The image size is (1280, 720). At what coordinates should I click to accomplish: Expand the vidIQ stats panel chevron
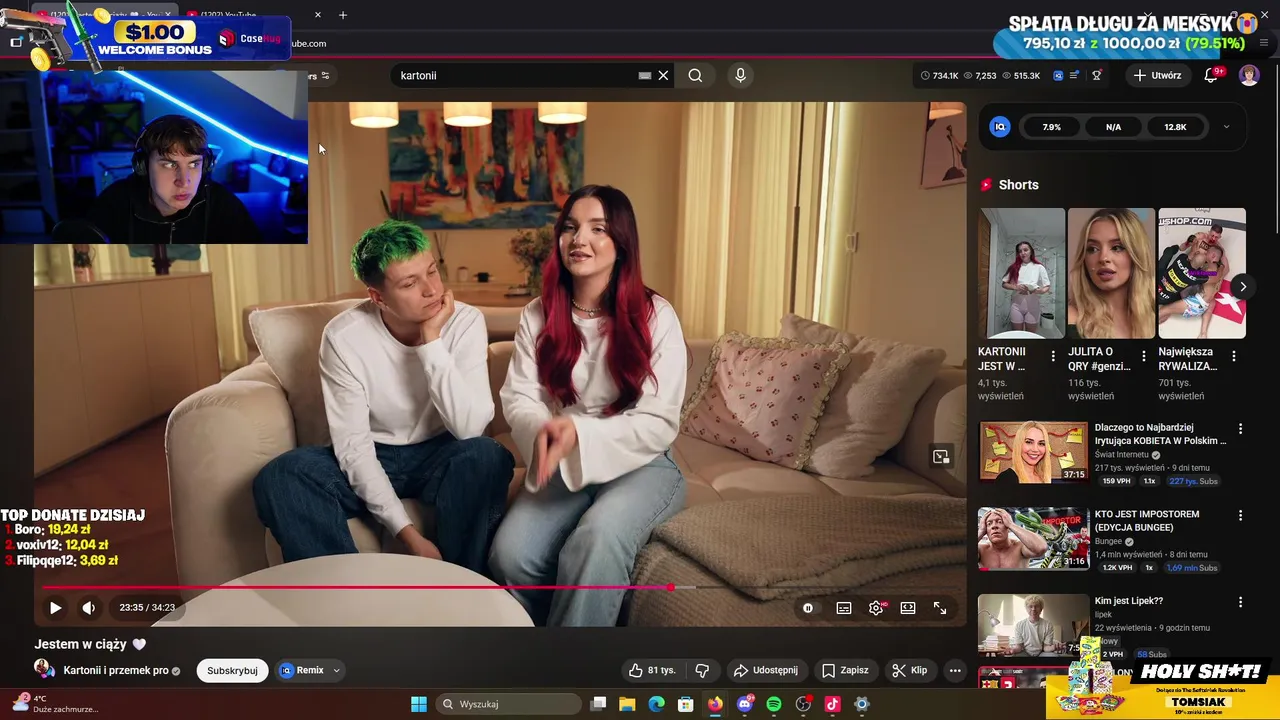pyautogui.click(x=1226, y=127)
